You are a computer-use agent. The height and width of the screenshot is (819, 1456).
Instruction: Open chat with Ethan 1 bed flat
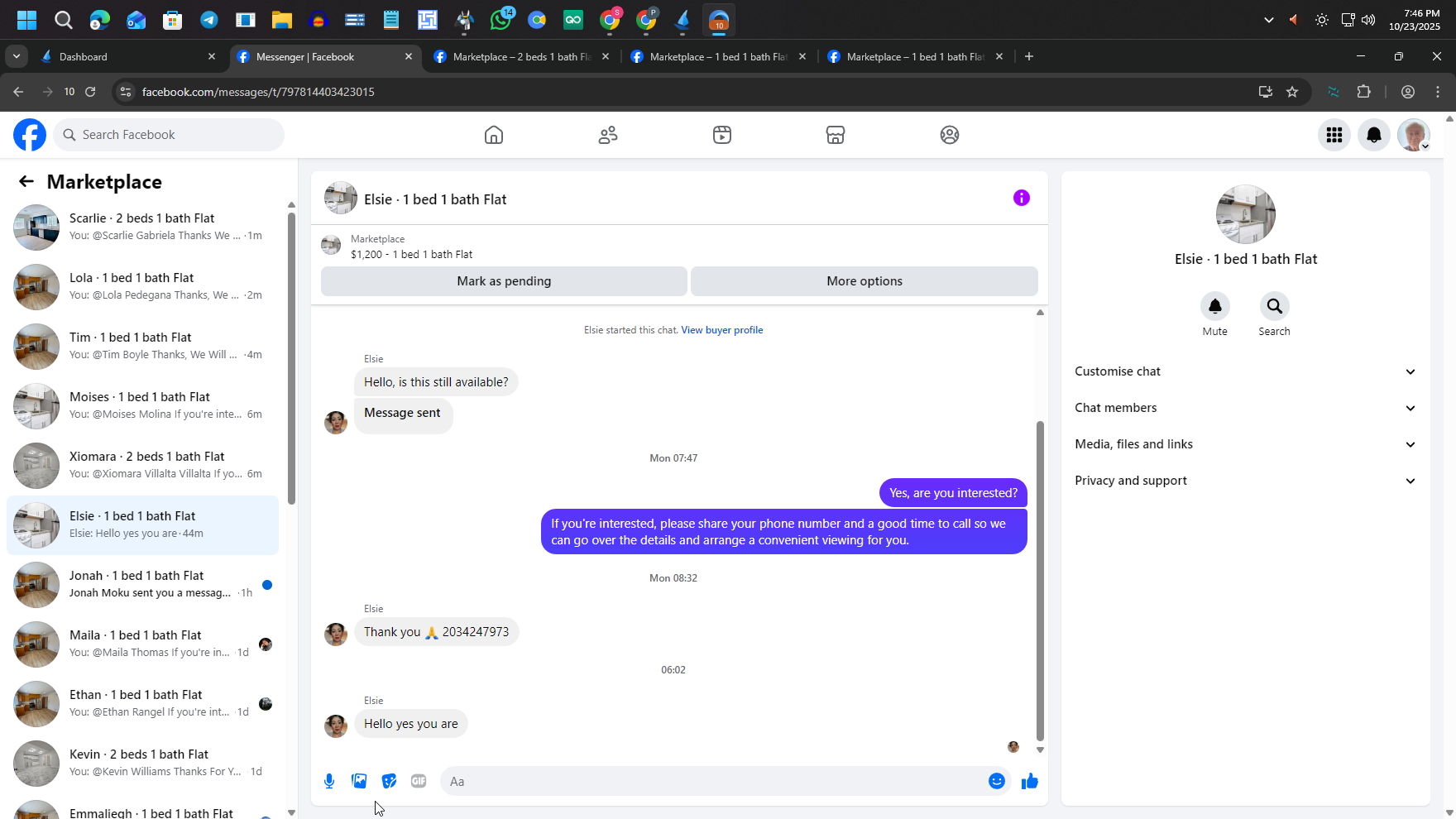pos(142,703)
